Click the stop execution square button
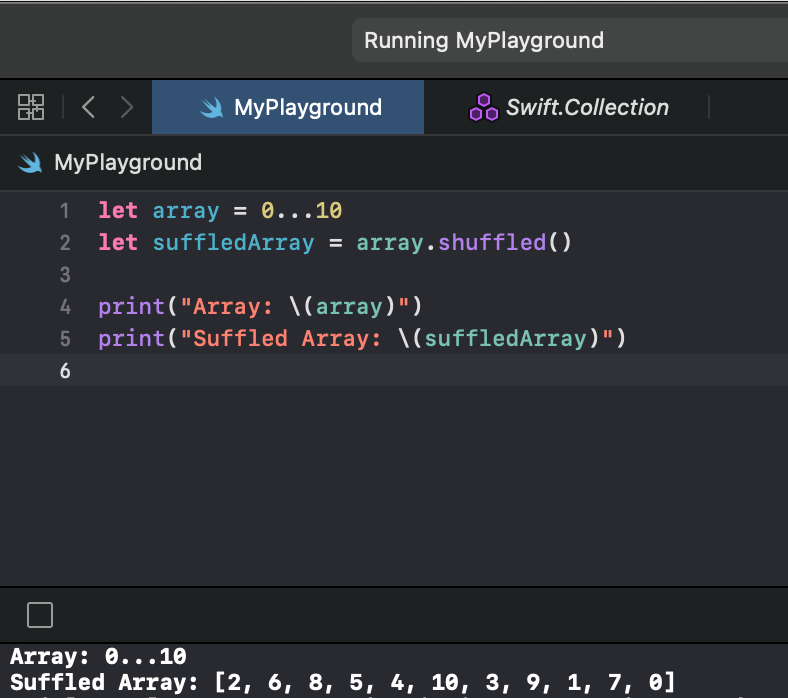The width and height of the screenshot is (788, 698). click(40, 615)
